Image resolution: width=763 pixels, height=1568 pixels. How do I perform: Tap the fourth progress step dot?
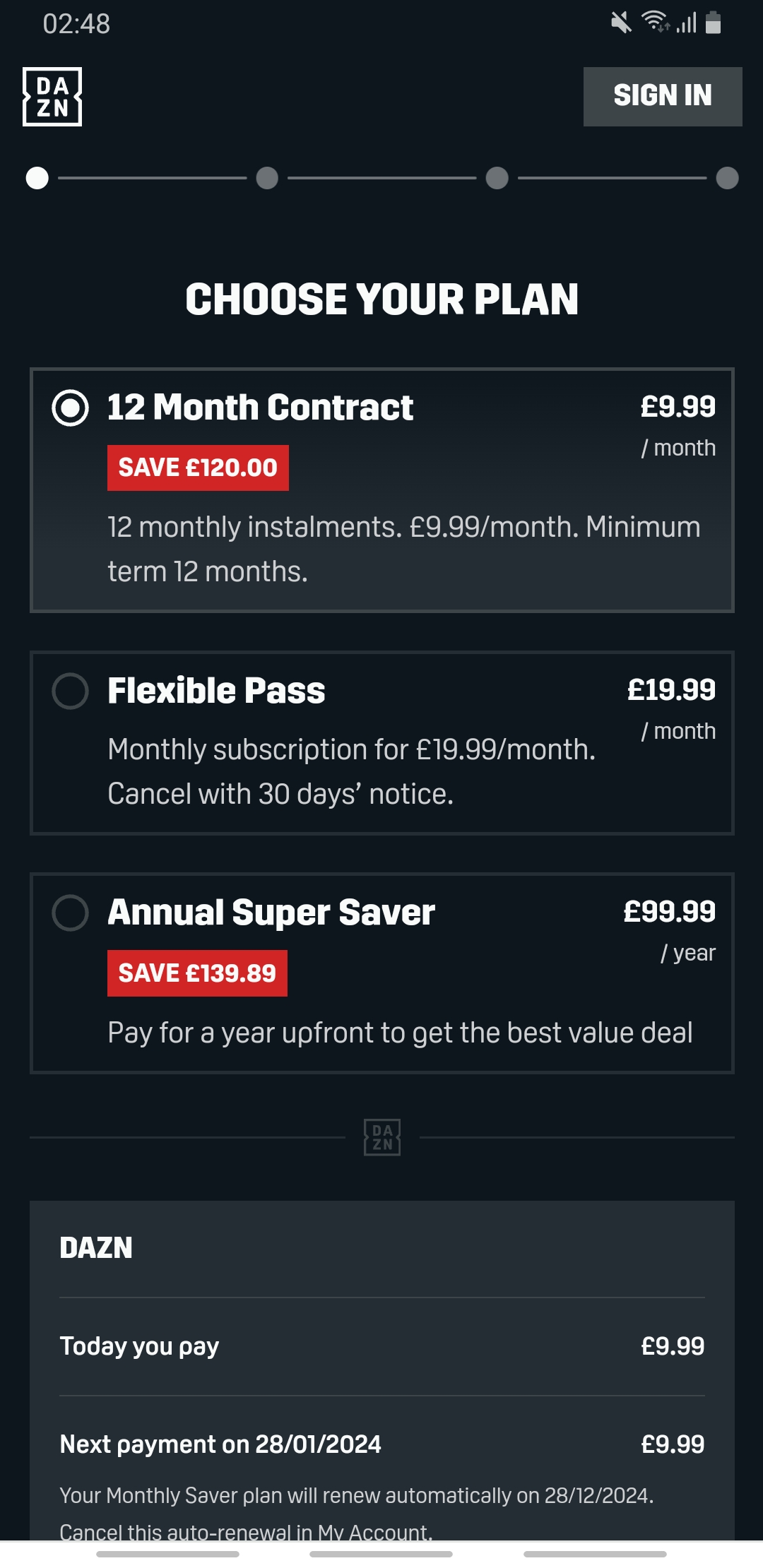(x=727, y=178)
